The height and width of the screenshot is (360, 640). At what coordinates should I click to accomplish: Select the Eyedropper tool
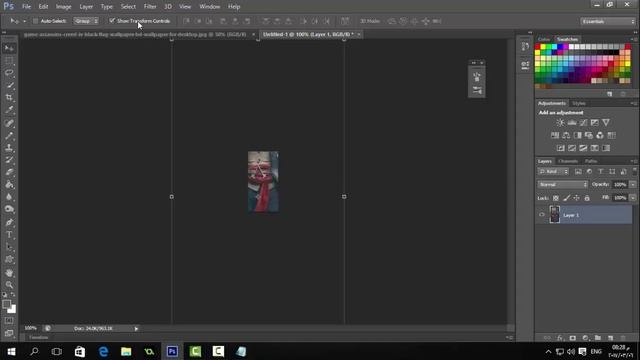pyautogui.click(x=9, y=110)
